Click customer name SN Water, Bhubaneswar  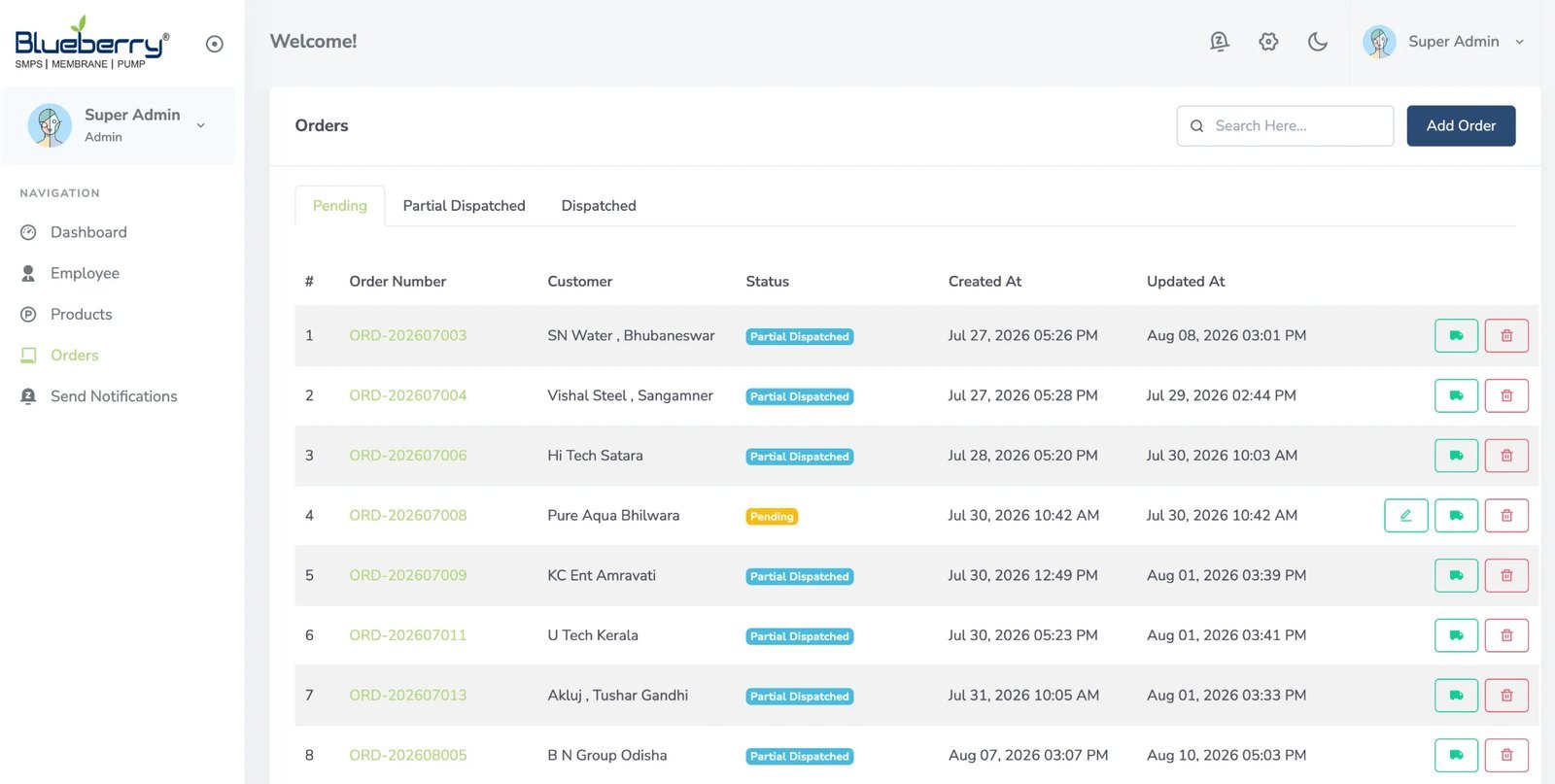631,335
